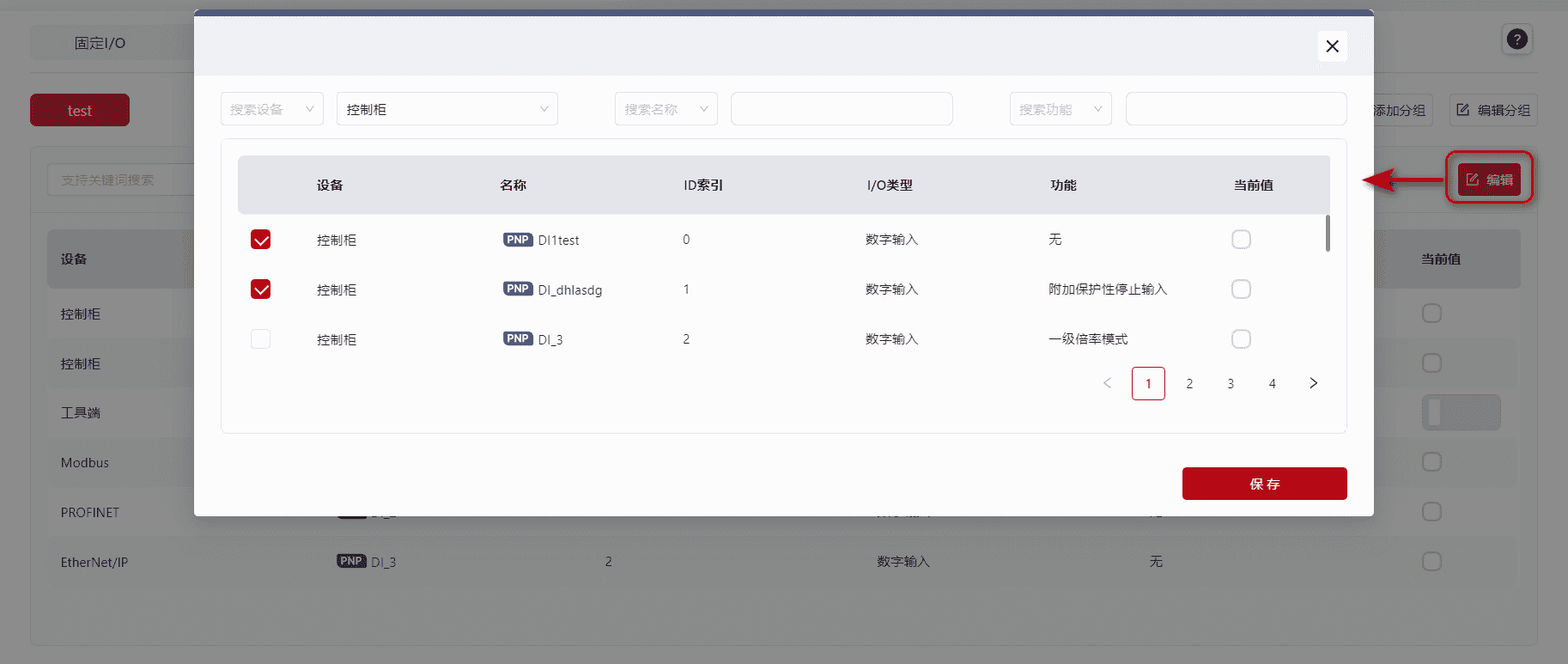Check the DI_3 row selection checkbox
The width and height of the screenshot is (1568, 664).
(261, 339)
